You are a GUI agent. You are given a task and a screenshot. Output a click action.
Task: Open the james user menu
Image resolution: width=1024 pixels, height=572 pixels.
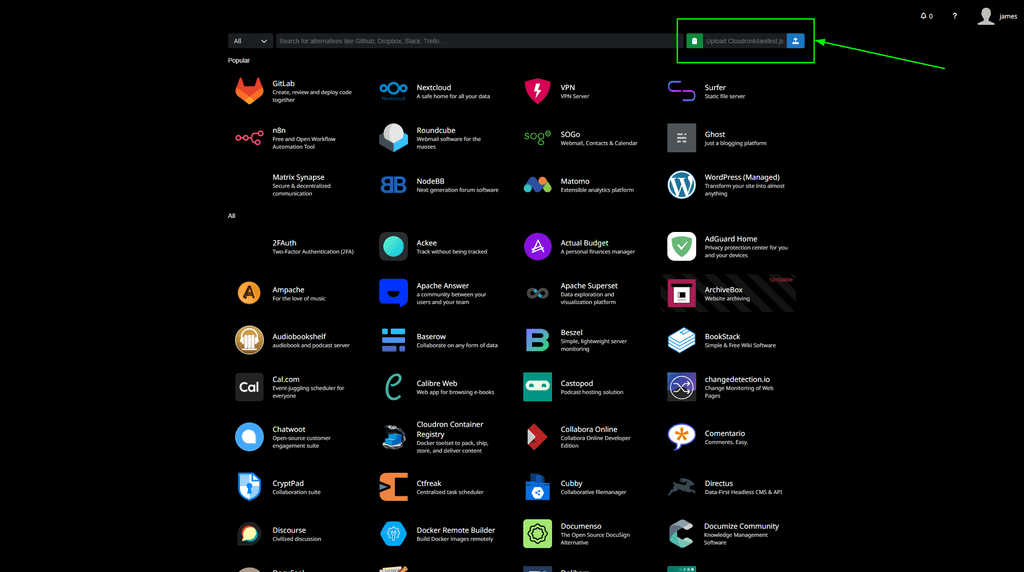click(x=997, y=16)
